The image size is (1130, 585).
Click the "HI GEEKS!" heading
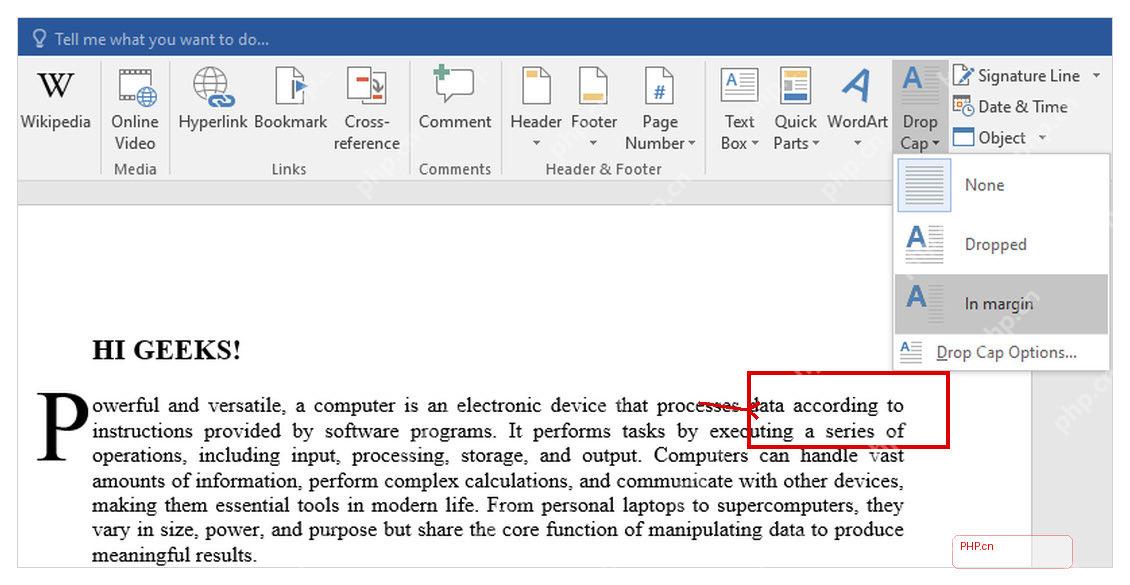pos(166,350)
